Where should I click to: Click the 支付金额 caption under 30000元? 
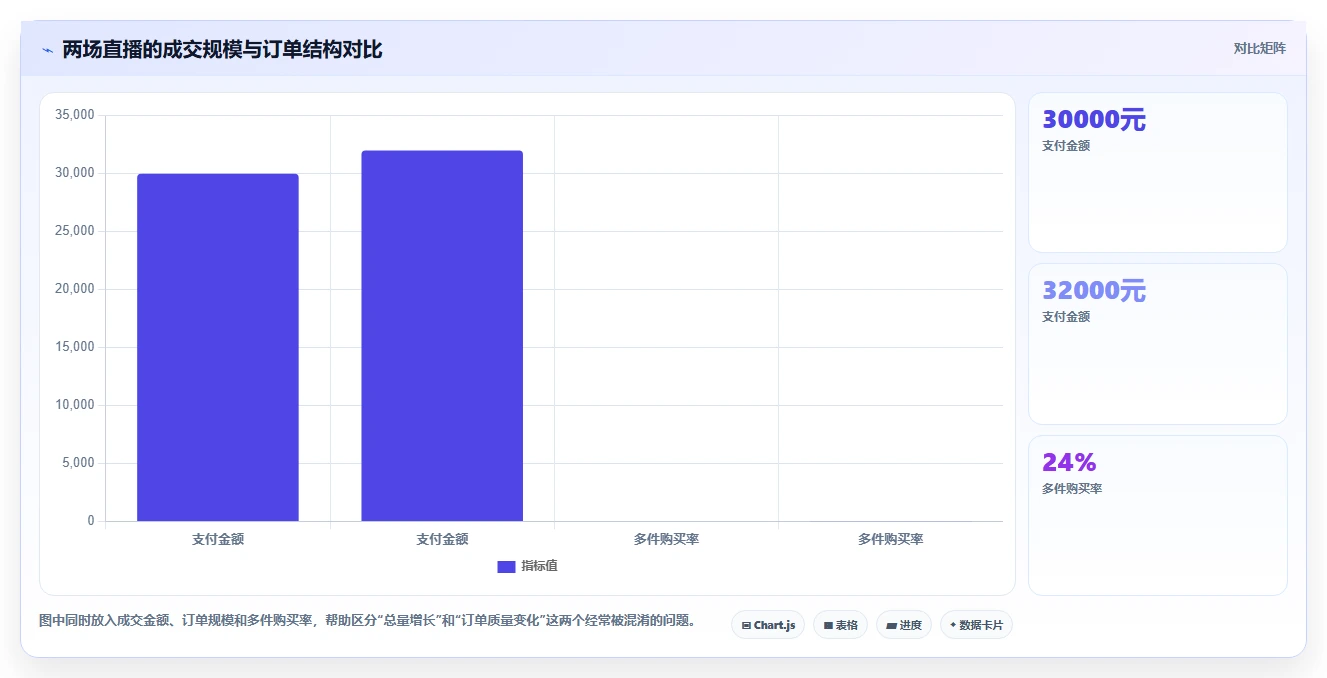pyautogui.click(x=1066, y=146)
